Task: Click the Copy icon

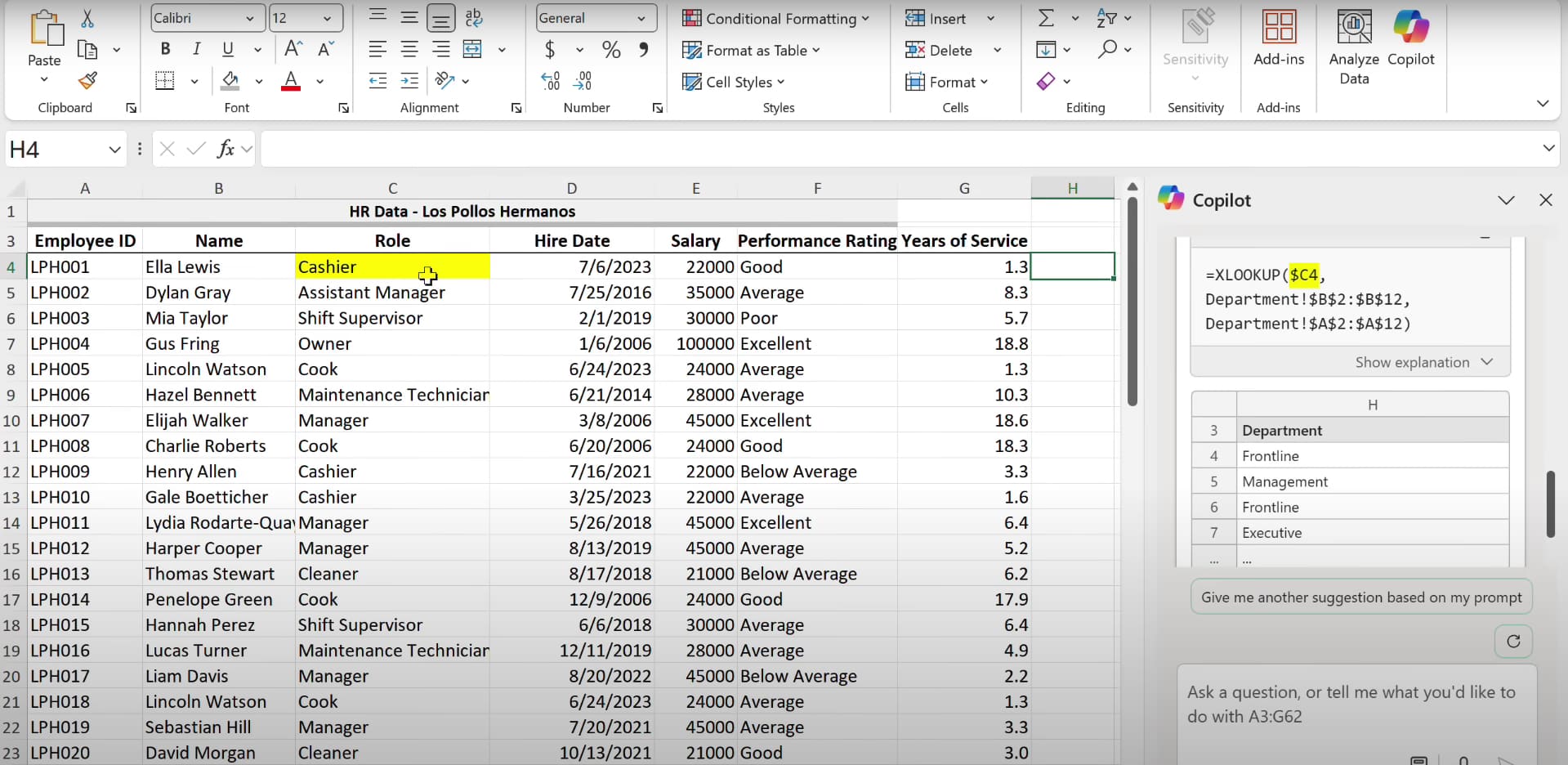Action: 87,50
